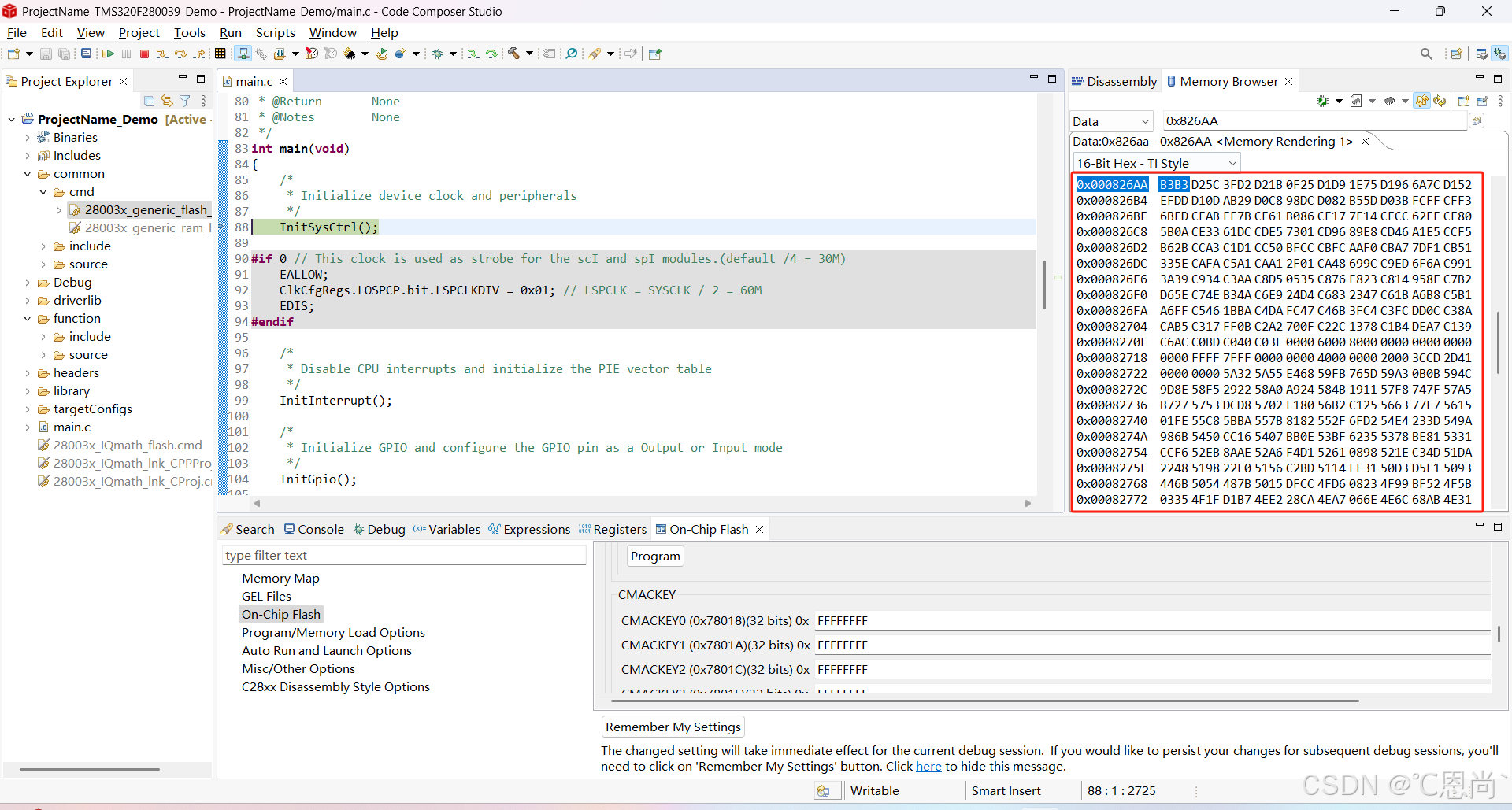Select Memory Map in settings list
The width and height of the screenshot is (1512, 810).
[x=280, y=578]
